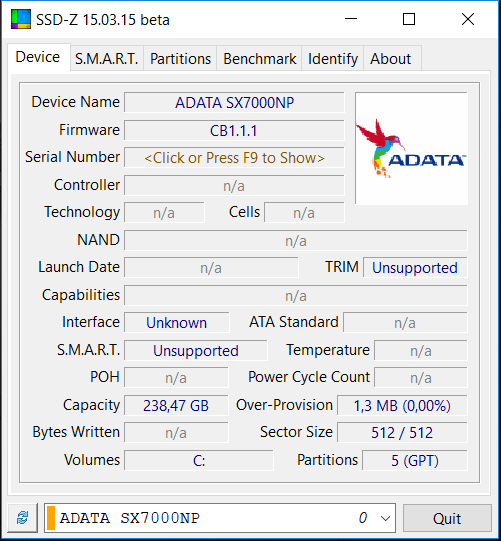This screenshot has width=501, height=541.
Task: Switch to the Device tab
Action: (38, 57)
